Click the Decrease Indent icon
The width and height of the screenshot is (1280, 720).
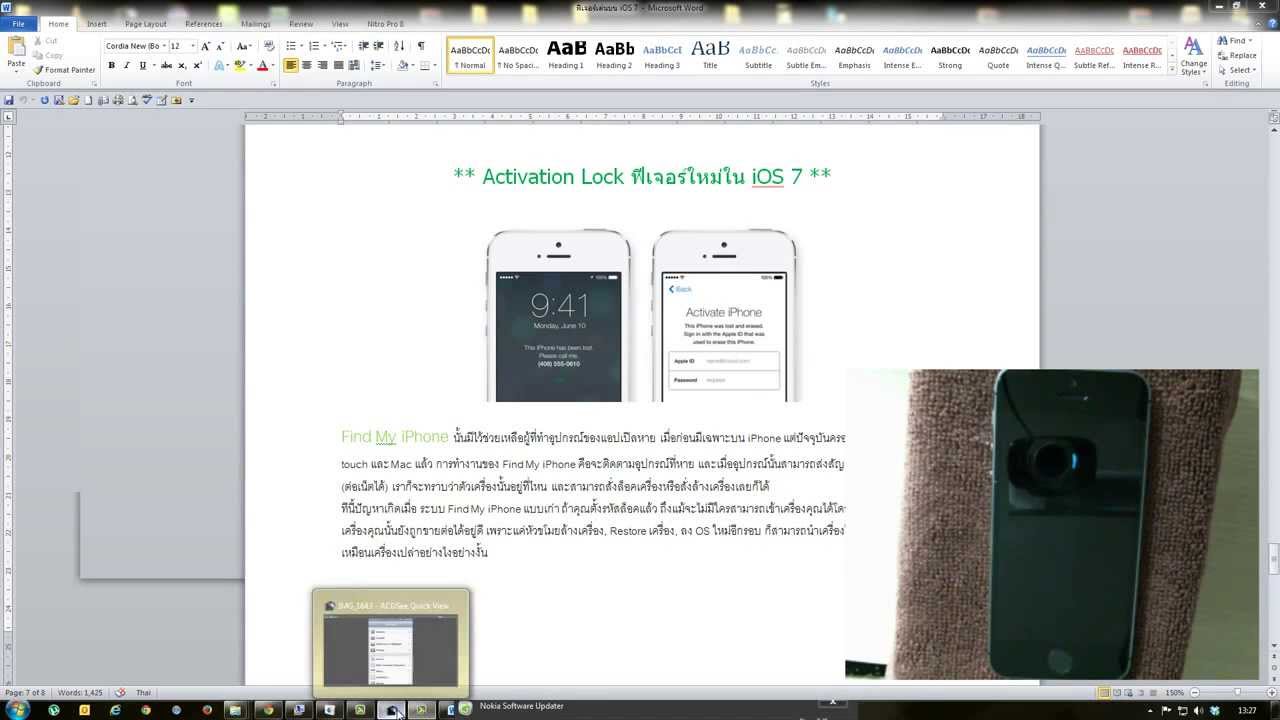[364, 46]
